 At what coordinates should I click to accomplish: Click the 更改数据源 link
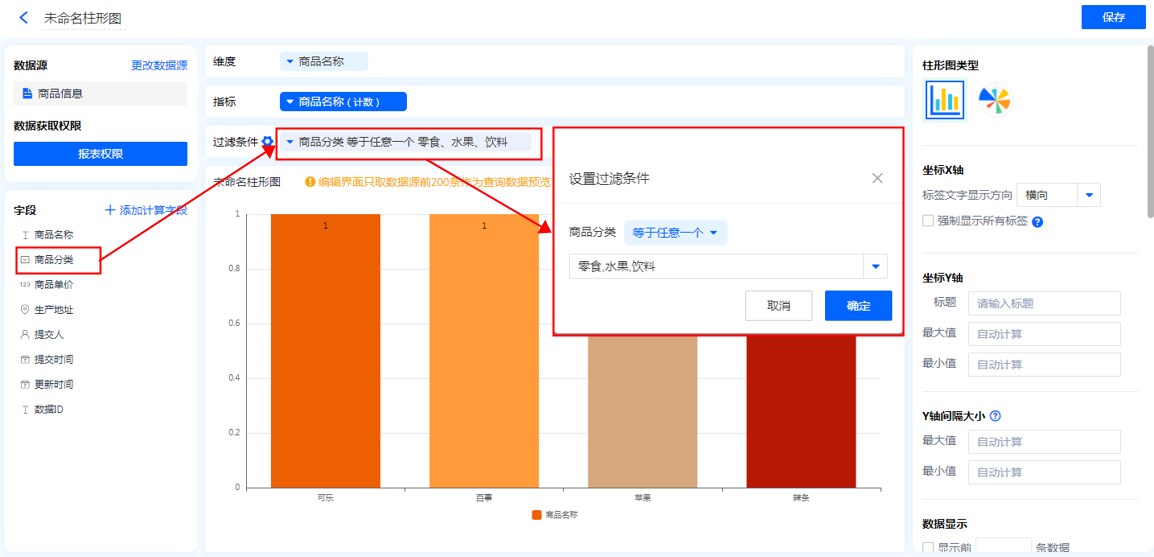(159, 65)
